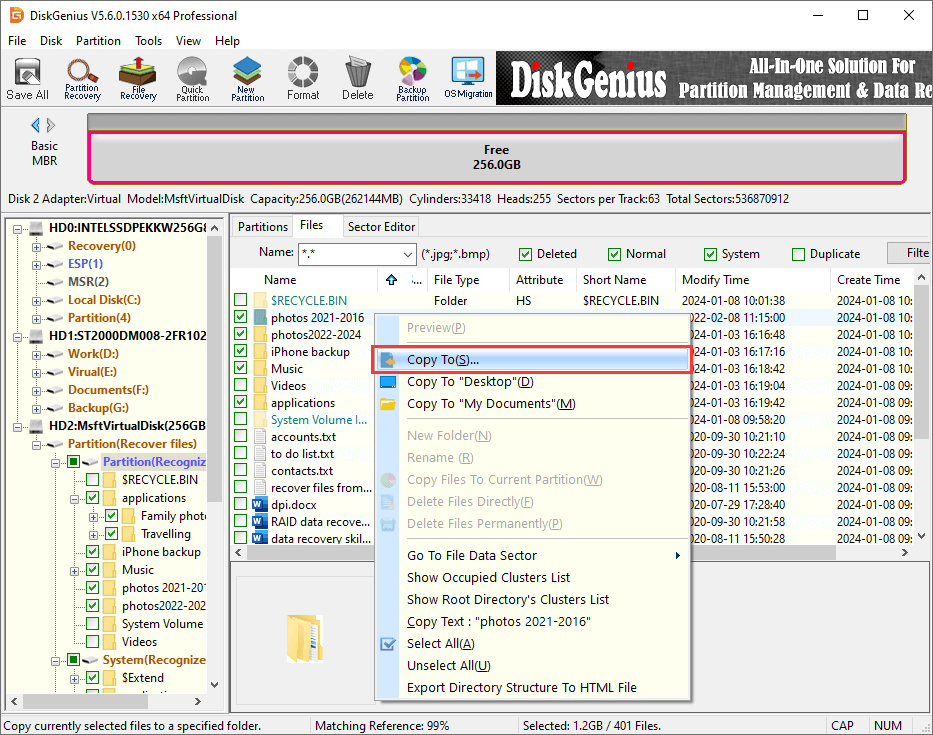The width and height of the screenshot is (933, 735).
Task: Expand the Local Disk(C:) tree node
Action: (x=36, y=301)
